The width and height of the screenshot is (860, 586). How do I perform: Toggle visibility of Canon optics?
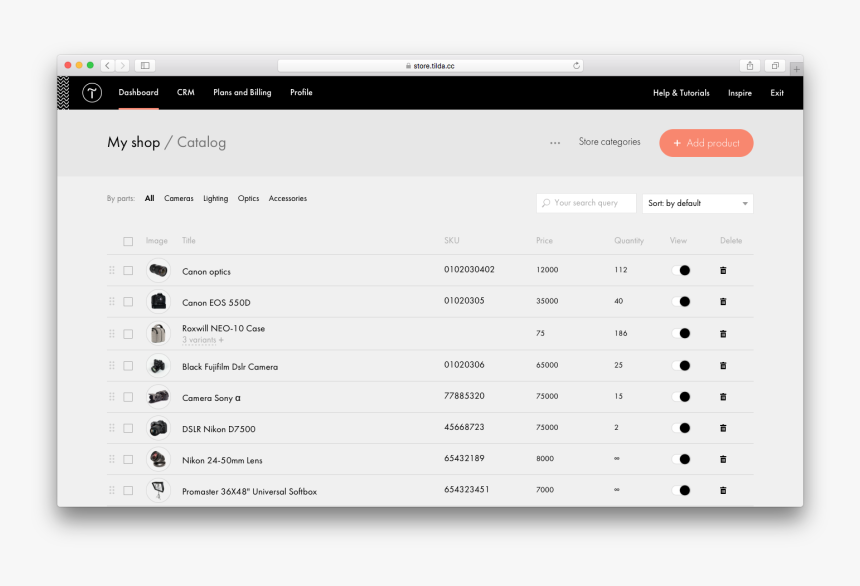(x=681, y=270)
